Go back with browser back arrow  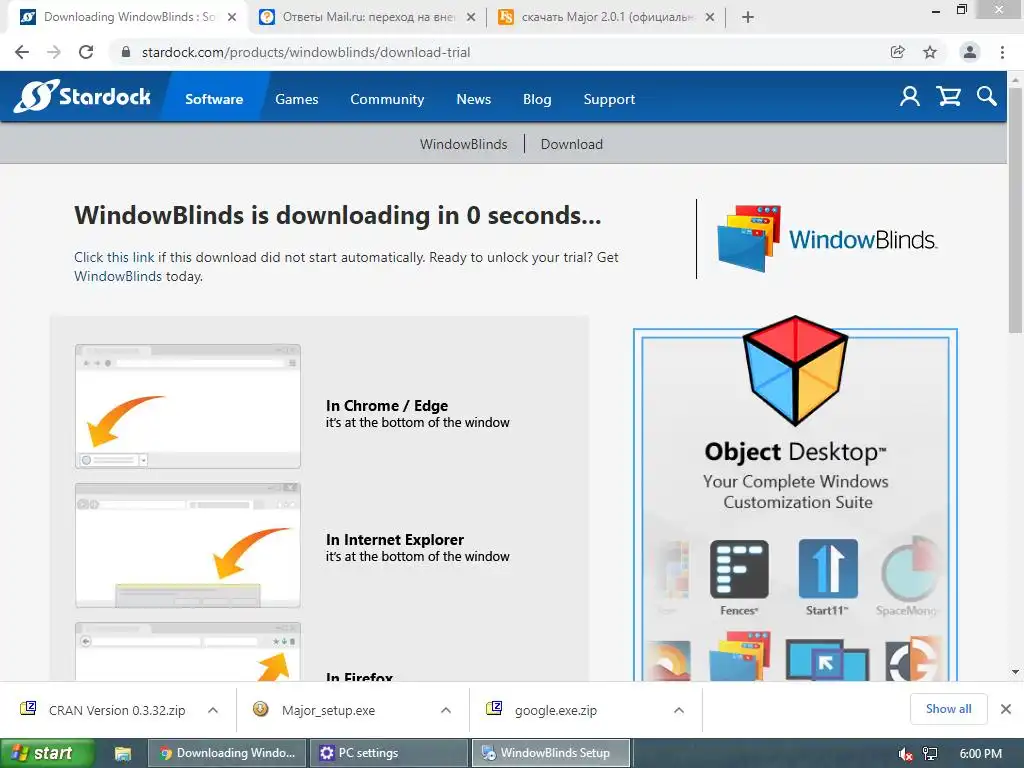[22, 52]
